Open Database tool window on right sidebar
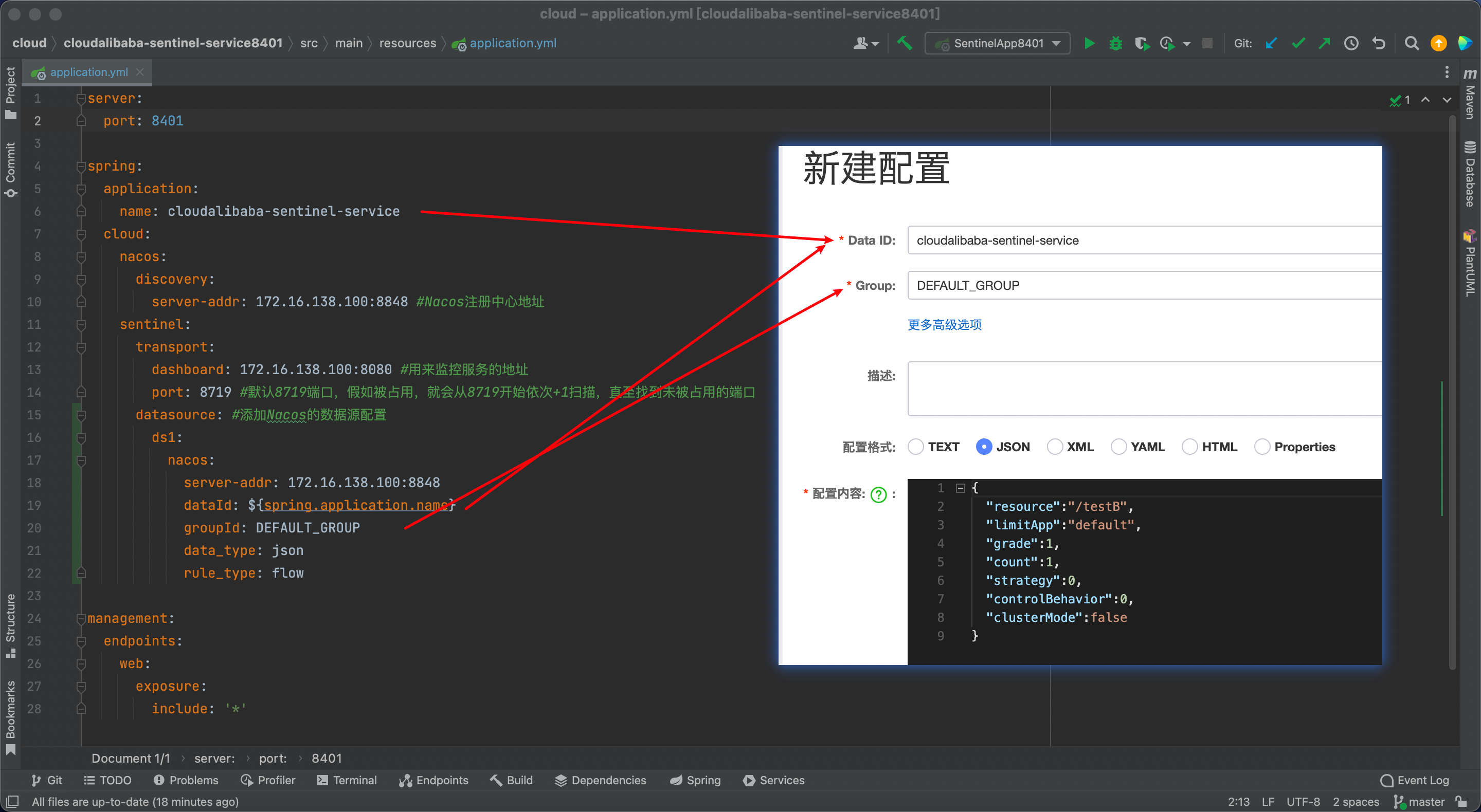The image size is (1481, 812). pyautogui.click(x=1470, y=174)
